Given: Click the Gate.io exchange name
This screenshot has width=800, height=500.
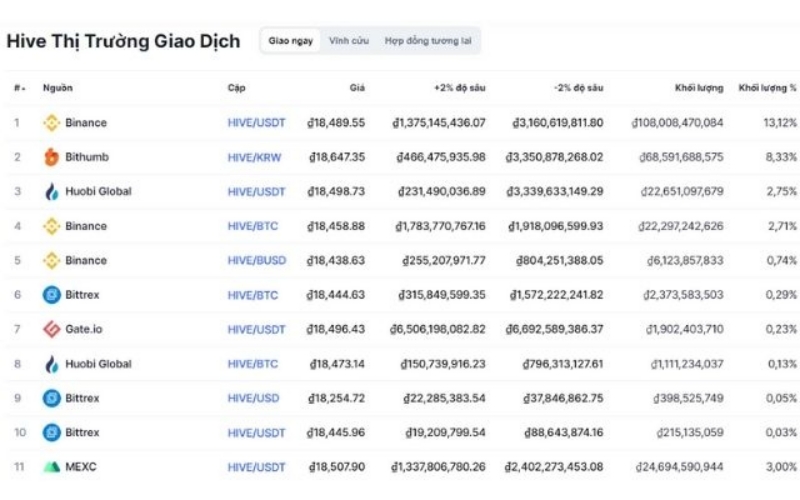Looking at the screenshot, I should click(x=84, y=330).
